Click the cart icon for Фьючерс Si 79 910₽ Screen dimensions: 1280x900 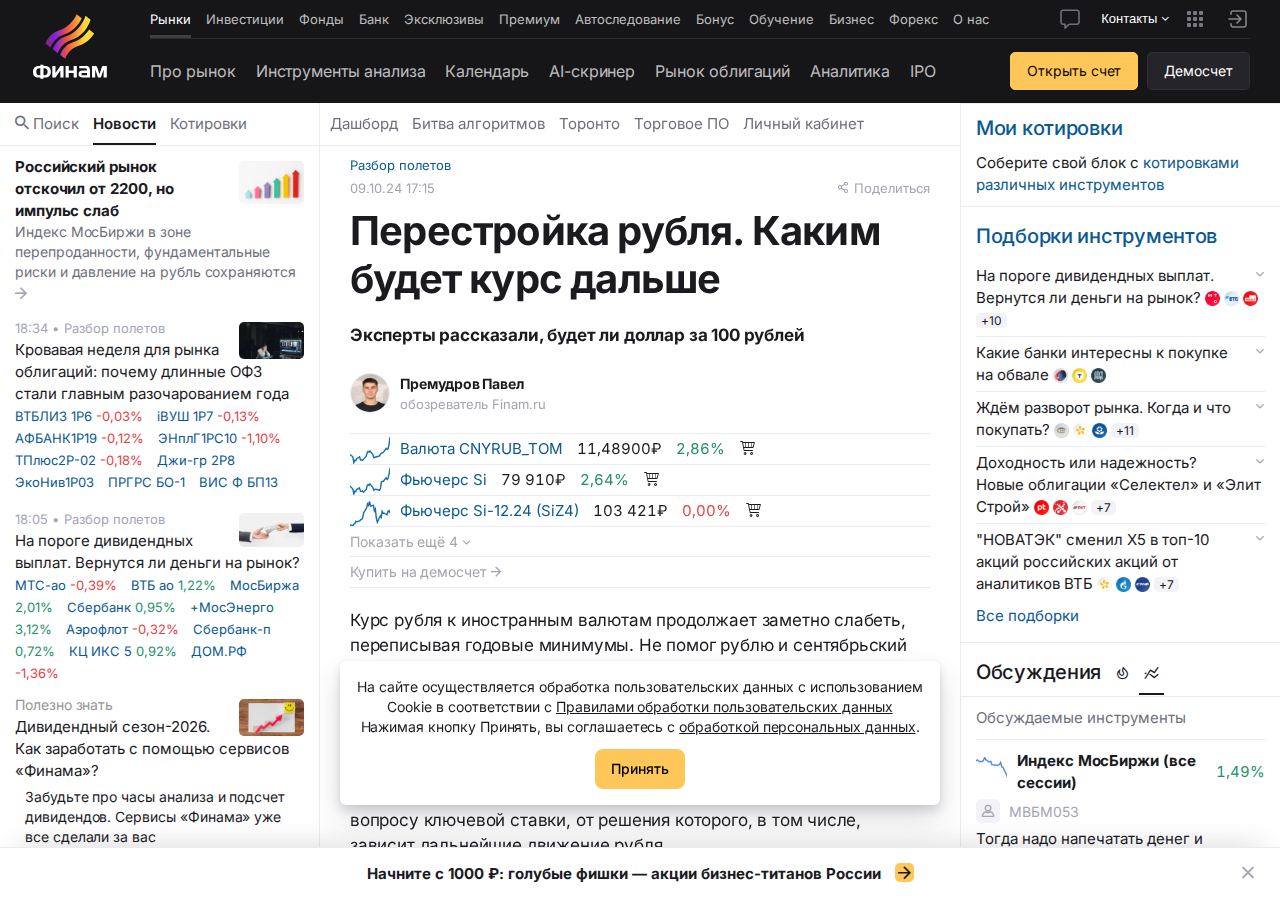(x=652, y=479)
